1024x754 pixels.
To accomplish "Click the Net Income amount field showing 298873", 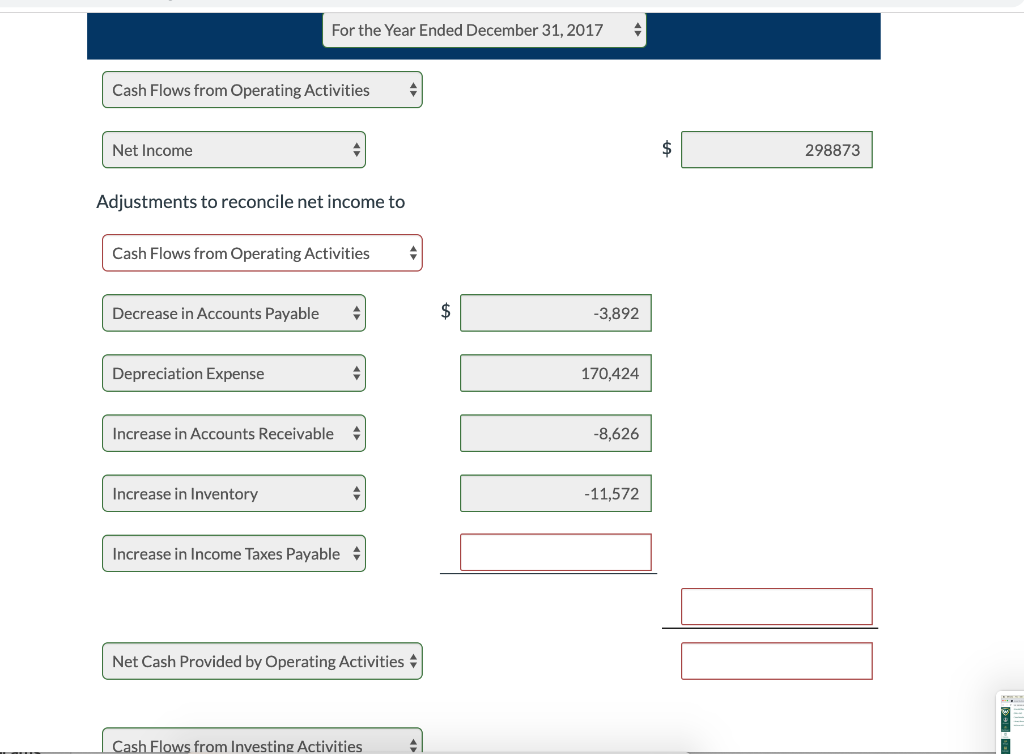I will (x=776, y=149).
